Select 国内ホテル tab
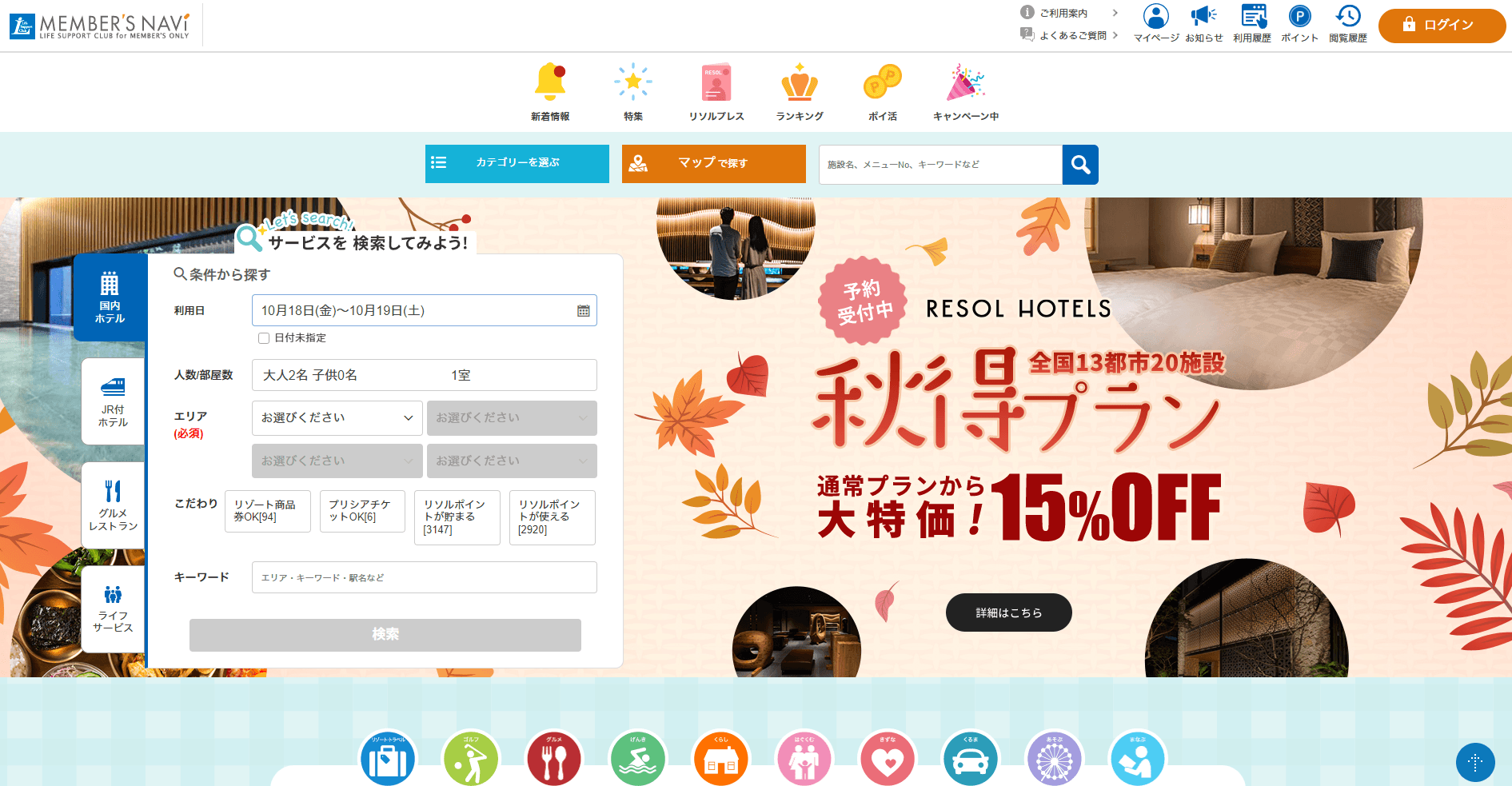 [x=110, y=297]
